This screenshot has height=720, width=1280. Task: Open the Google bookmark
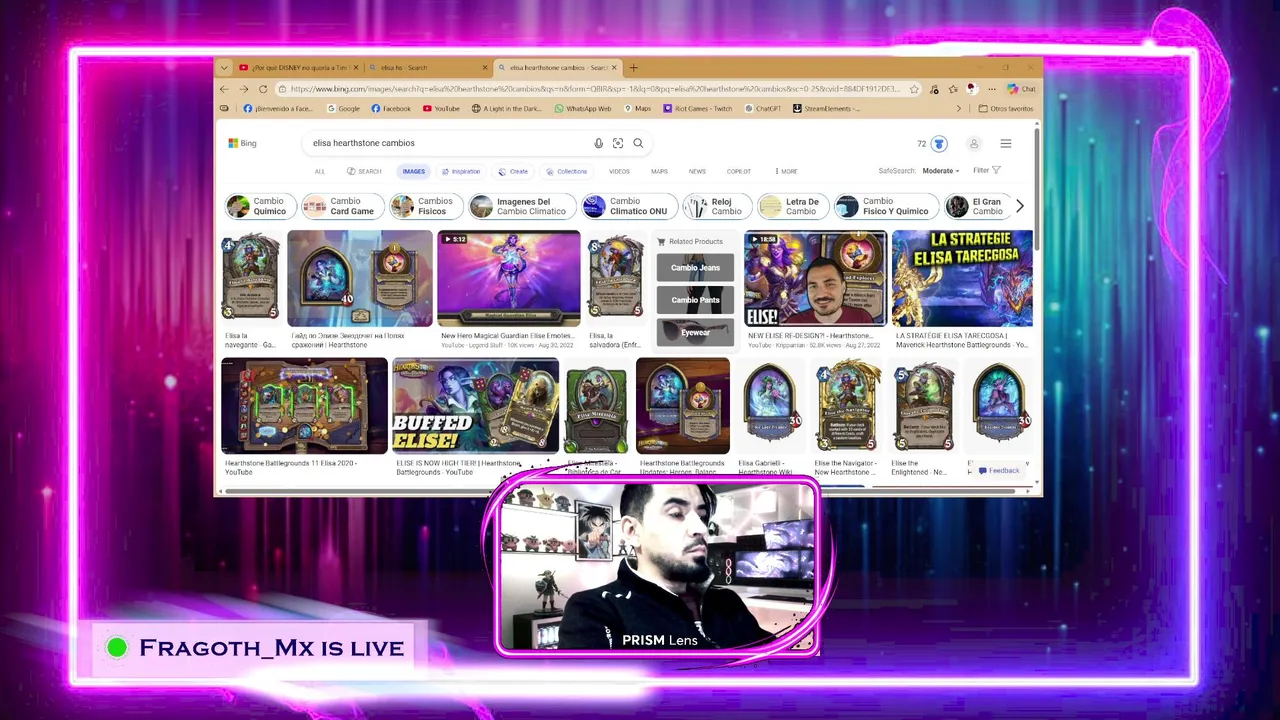[x=343, y=109]
